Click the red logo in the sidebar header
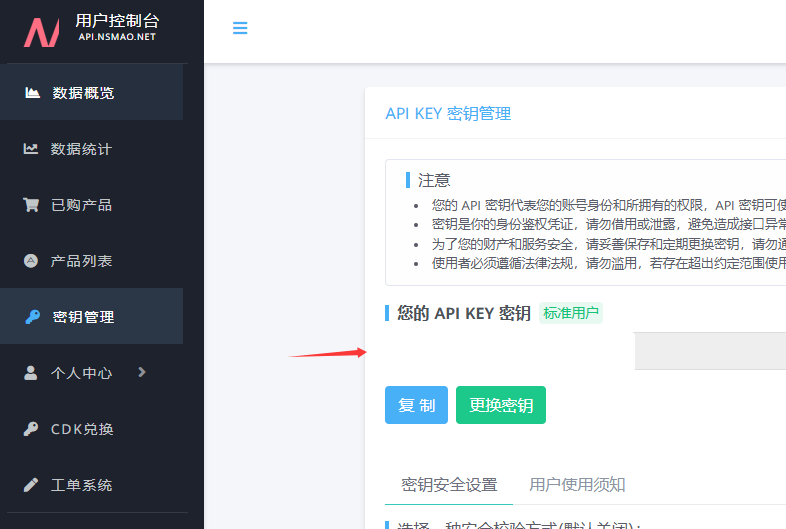The width and height of the screenshot is (786, 529). 42,31
